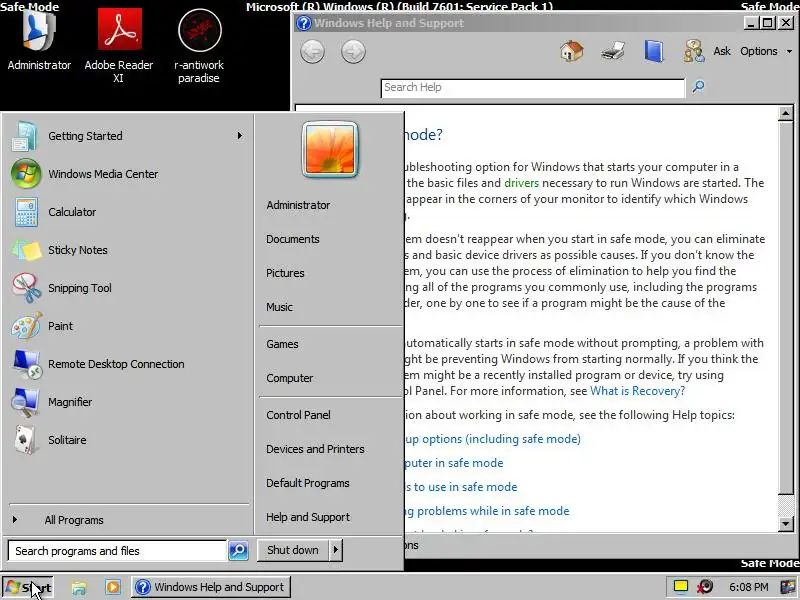Open 'What is Recovery?' link
The image size is (800, 600).
[637, 391]
